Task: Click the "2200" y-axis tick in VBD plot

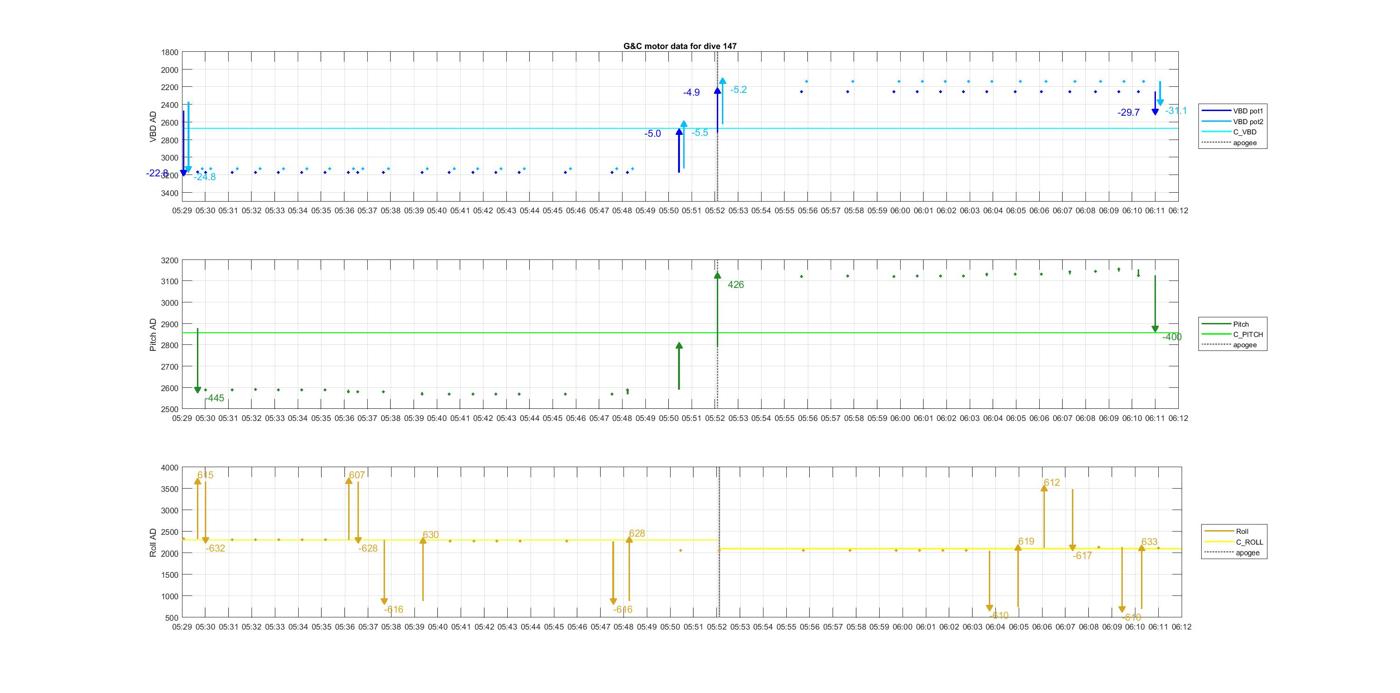Action: 170,88
